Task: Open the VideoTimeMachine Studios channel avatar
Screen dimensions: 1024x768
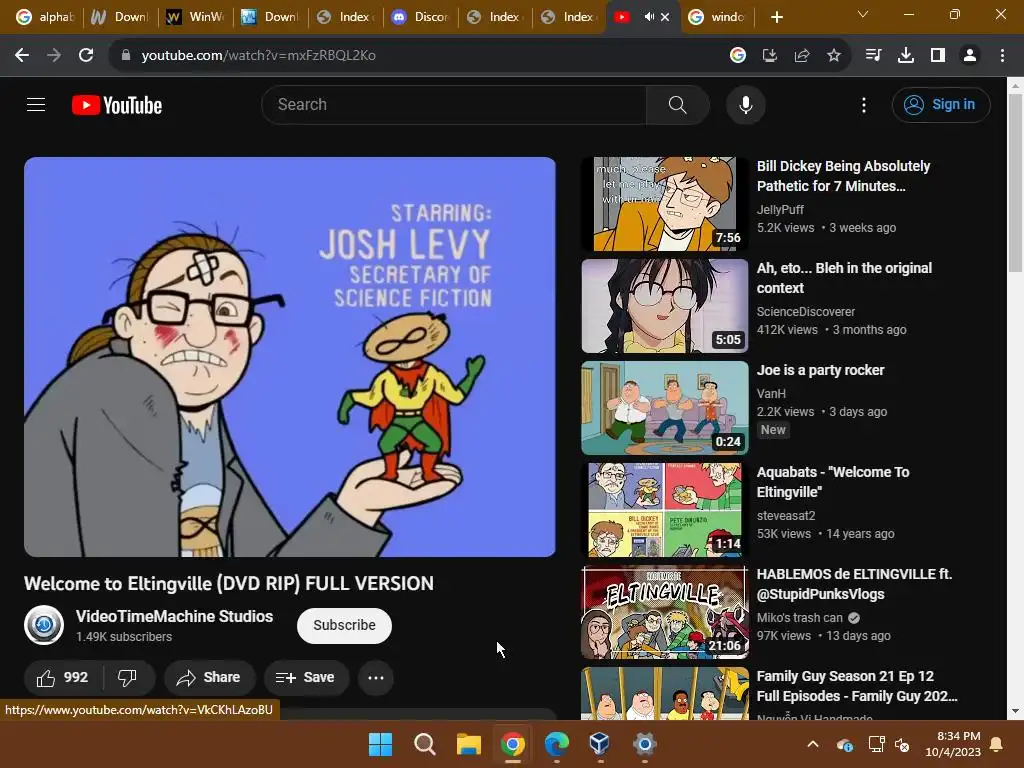Action: pos(44,625)
